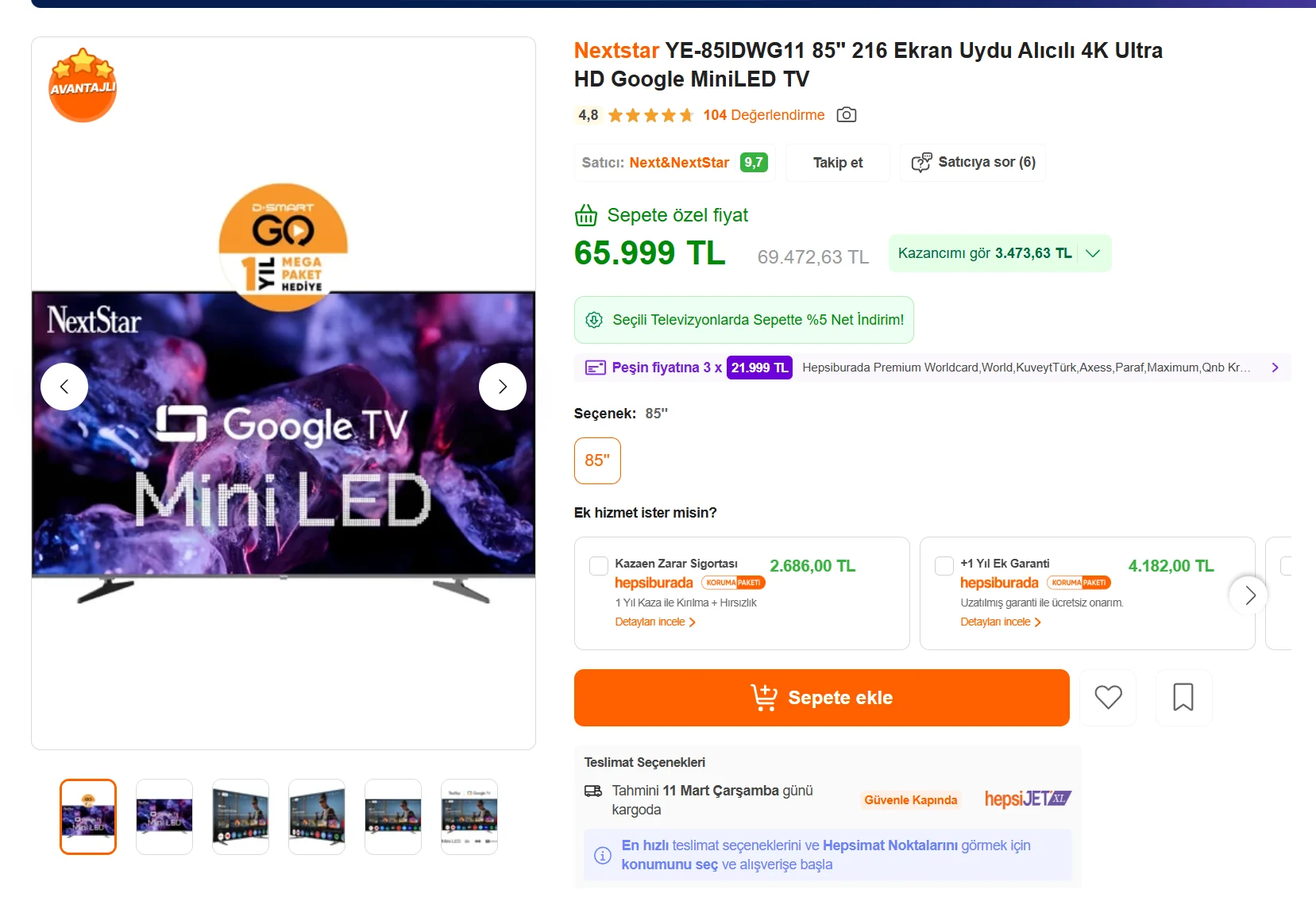
Task: Select the last product thumbnail
Action: (x=469, y=817)
